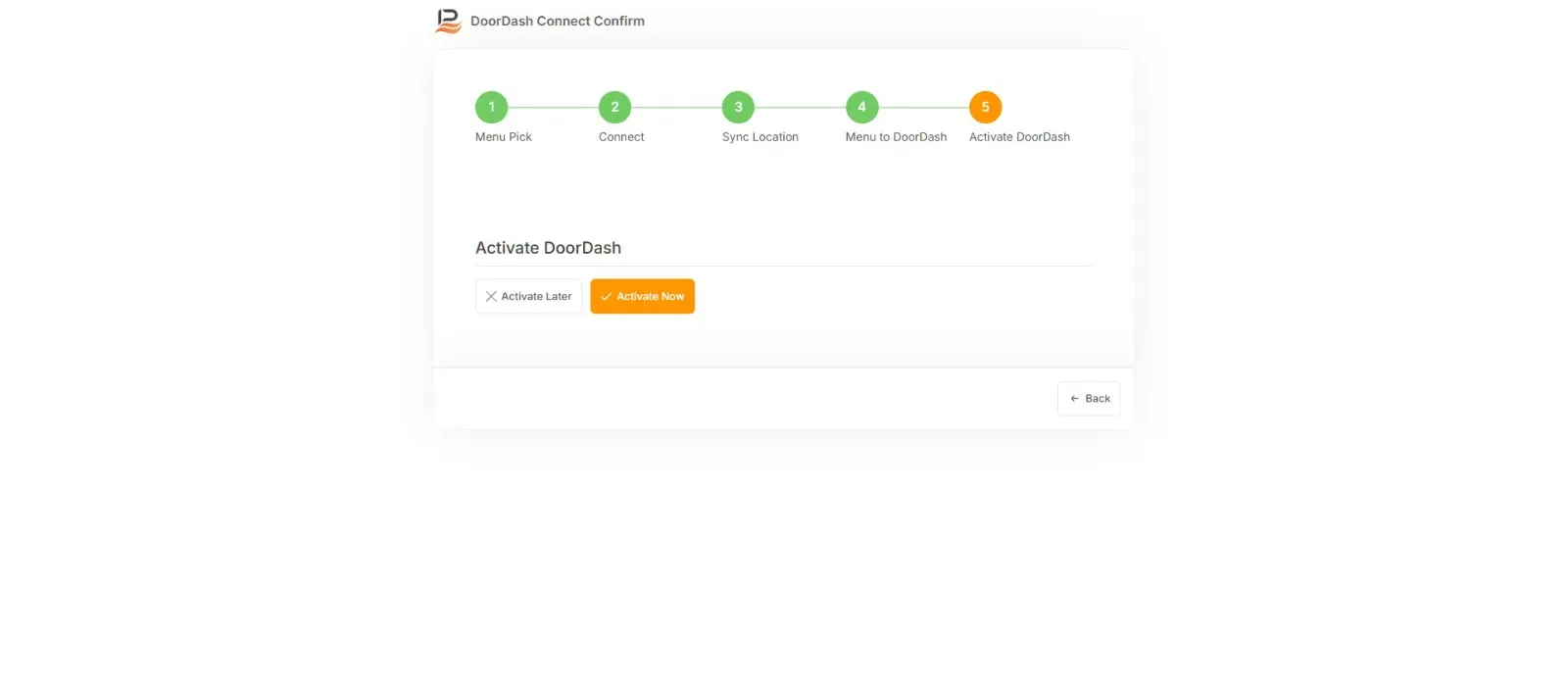Click the Connect step label
The height and width of the screenshot is (685, 1568).
click(621, 137)
